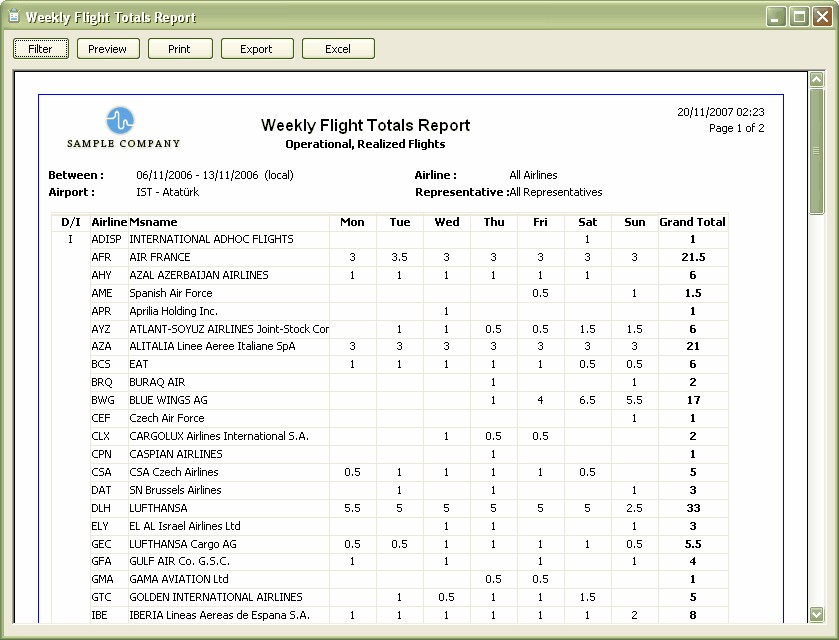This screenshot has height=640, width=839.
Task: Click the Export button
Action: [256, 49]
